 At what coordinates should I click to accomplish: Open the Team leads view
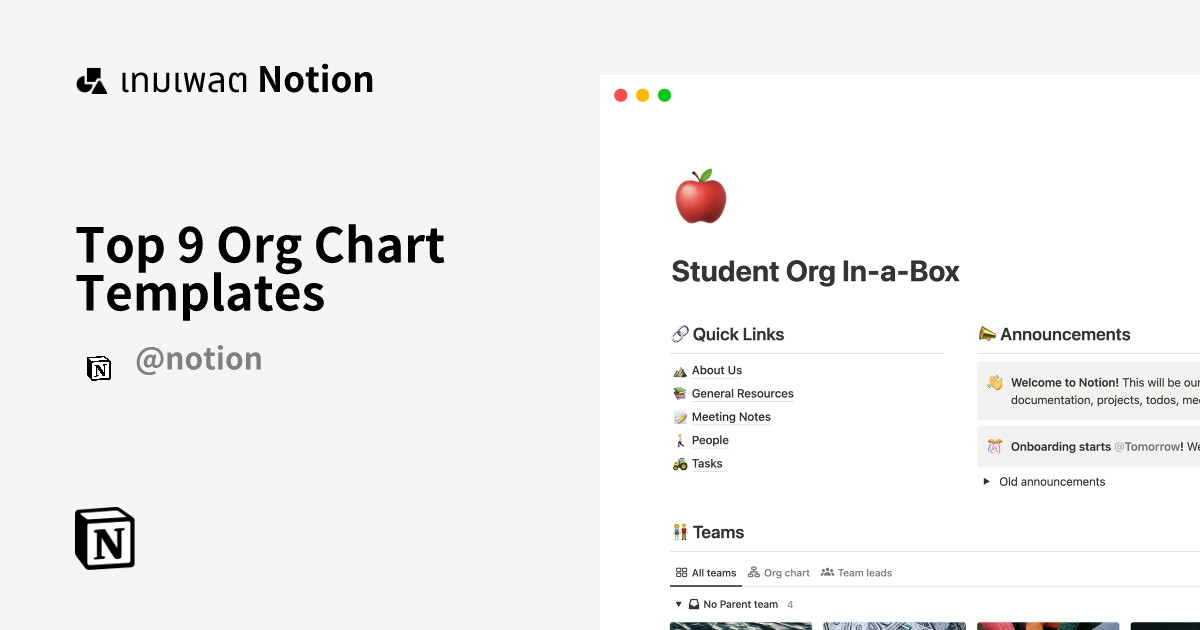tap(856, 572)
